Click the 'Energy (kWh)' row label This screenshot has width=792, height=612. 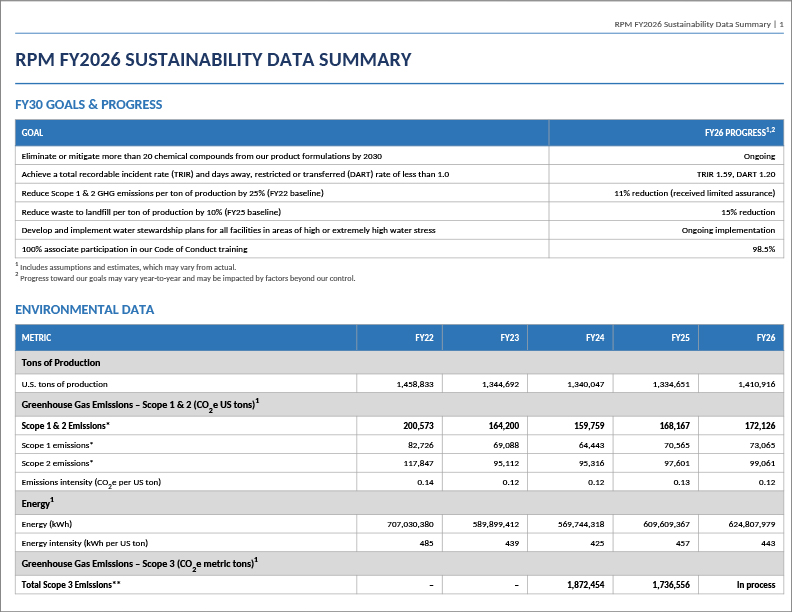(x=46, y=524)
